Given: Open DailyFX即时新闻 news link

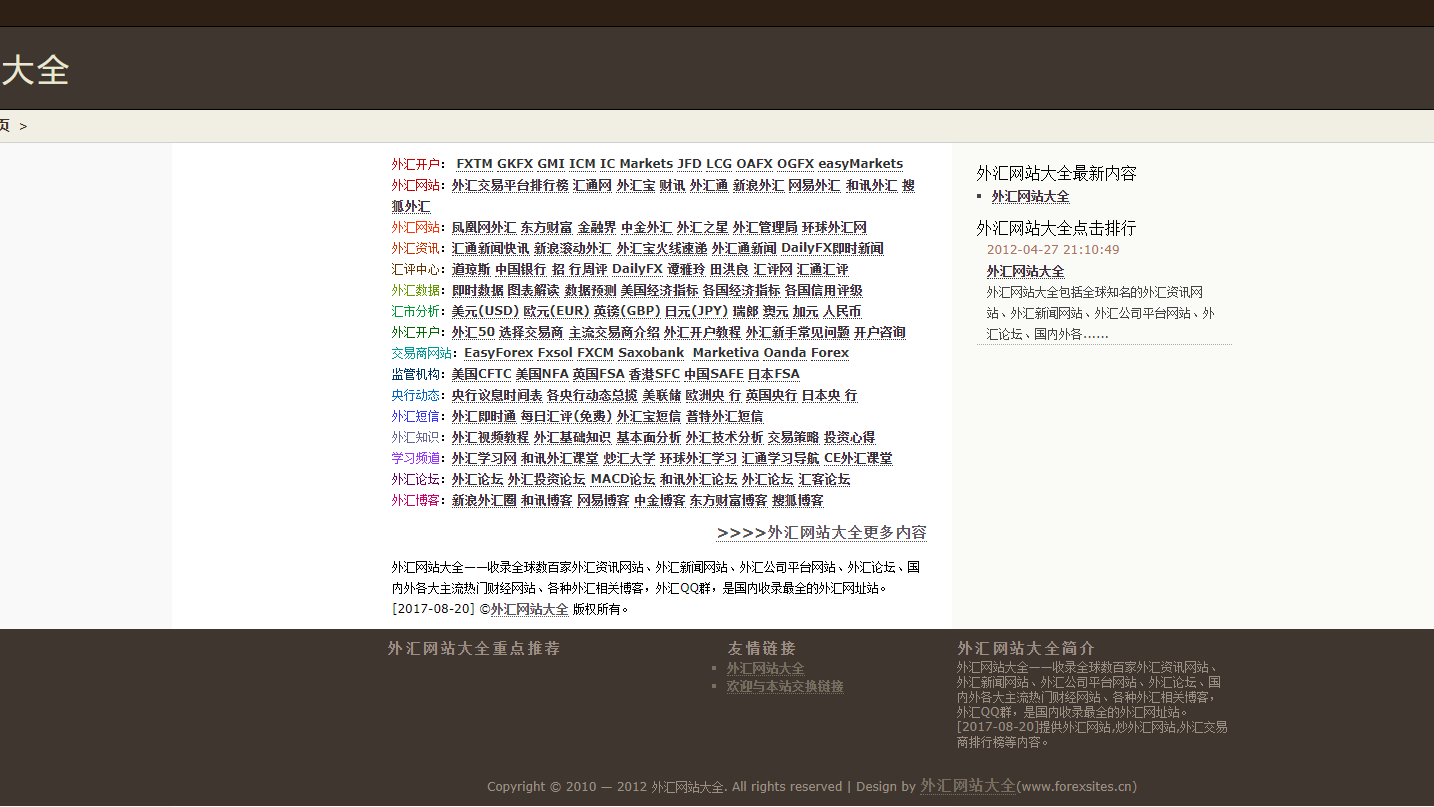Looking at the screenshot, I should coord(832,248).
